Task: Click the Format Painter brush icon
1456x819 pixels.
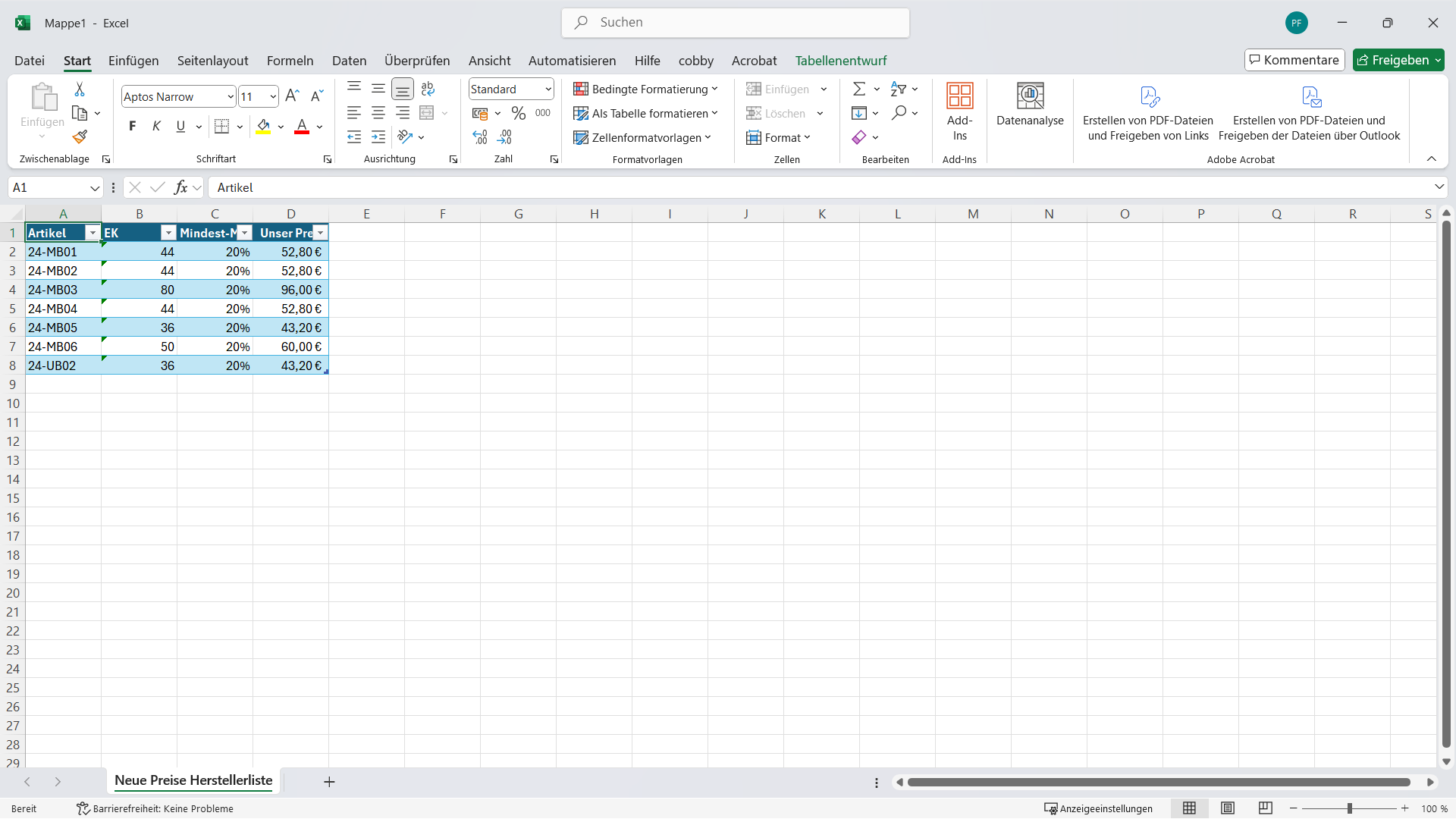Action: click(x=80, y=137)
